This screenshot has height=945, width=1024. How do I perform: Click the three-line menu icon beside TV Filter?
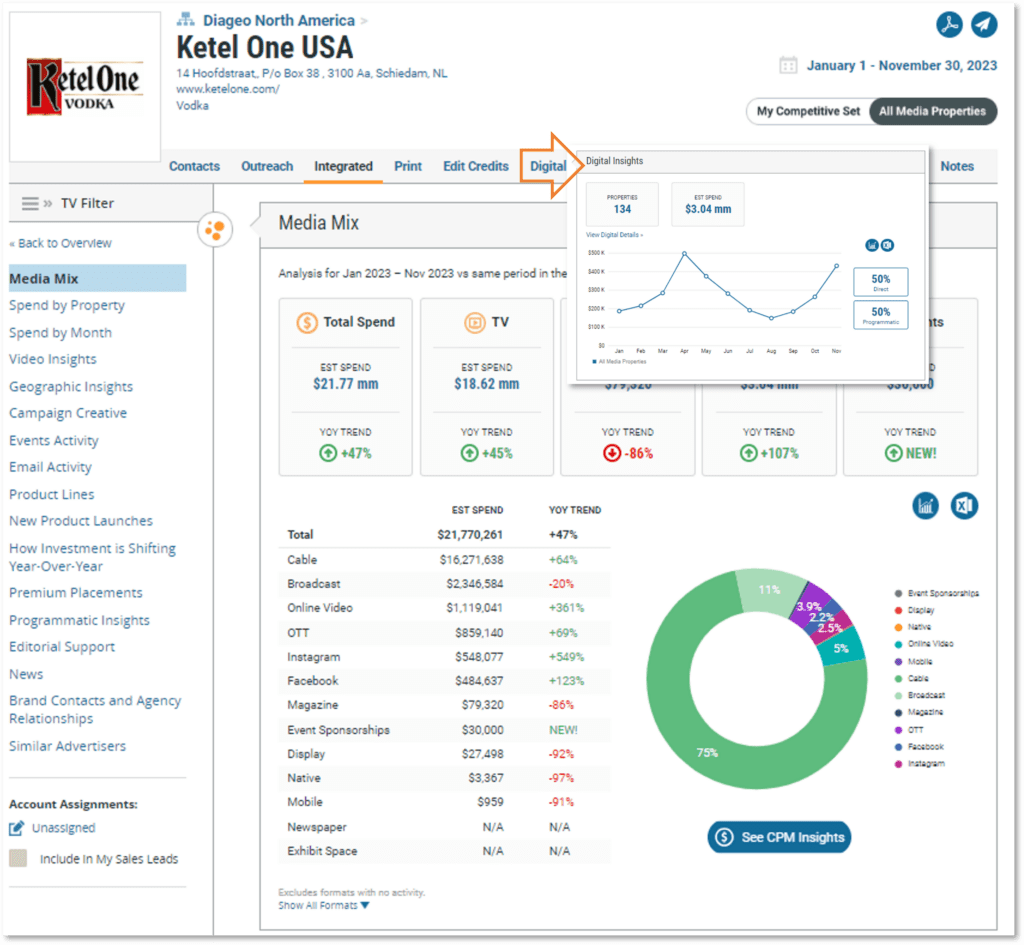(x=30, y=203)
